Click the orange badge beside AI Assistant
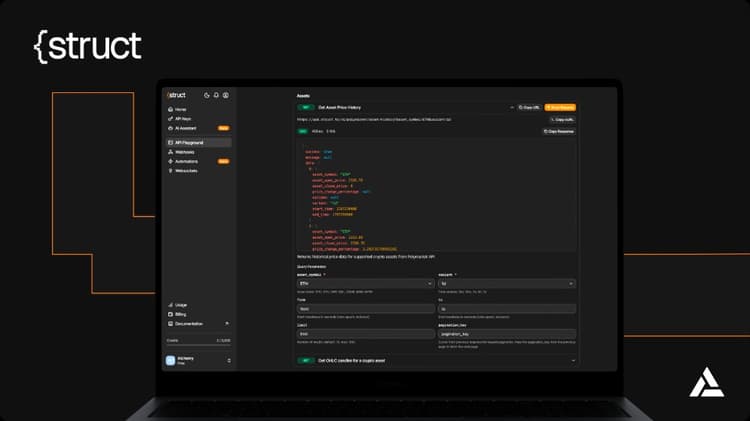The height and width of the screenshot is (421, 750). point(223,128)
